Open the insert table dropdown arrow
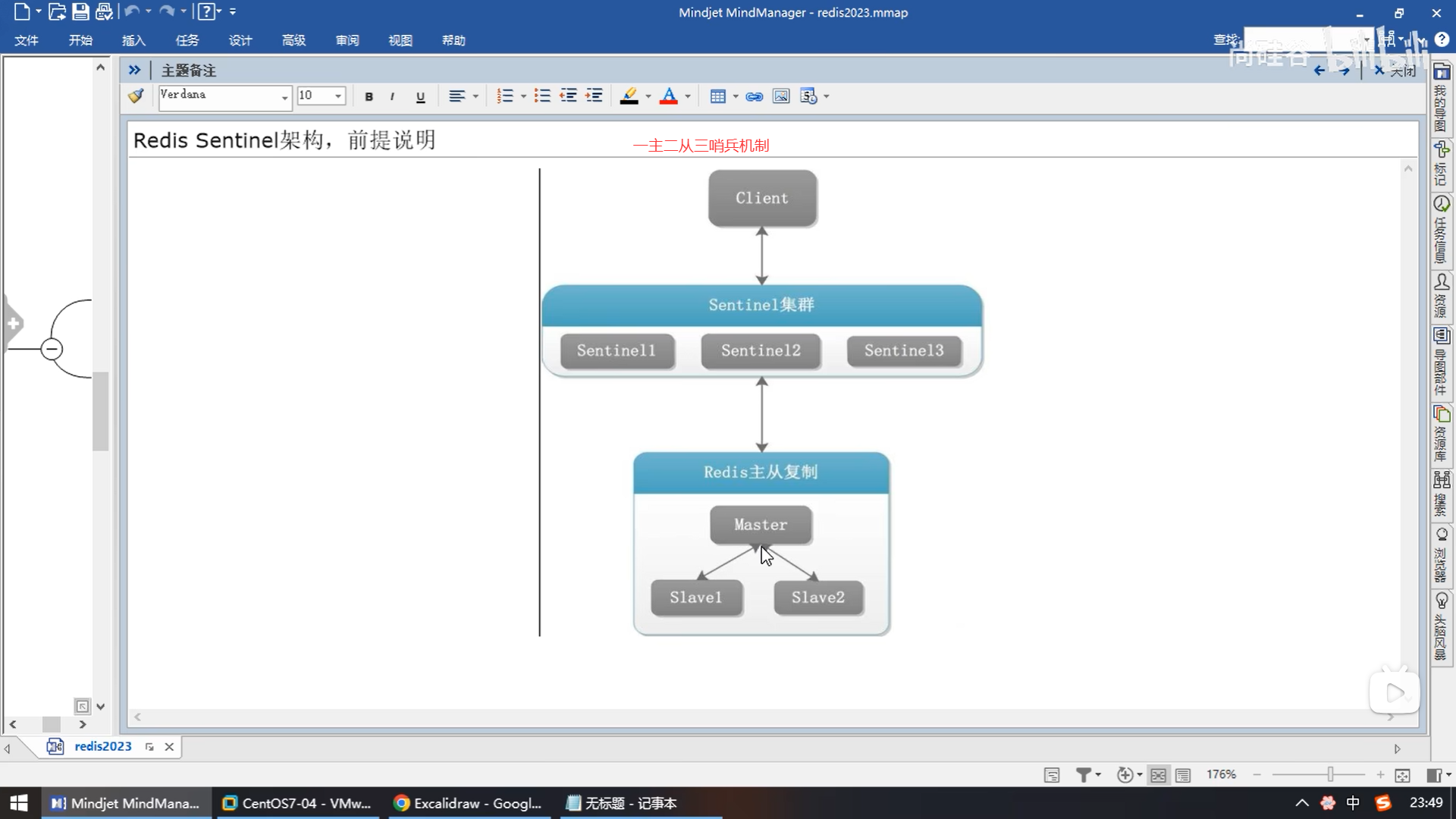 736,96
